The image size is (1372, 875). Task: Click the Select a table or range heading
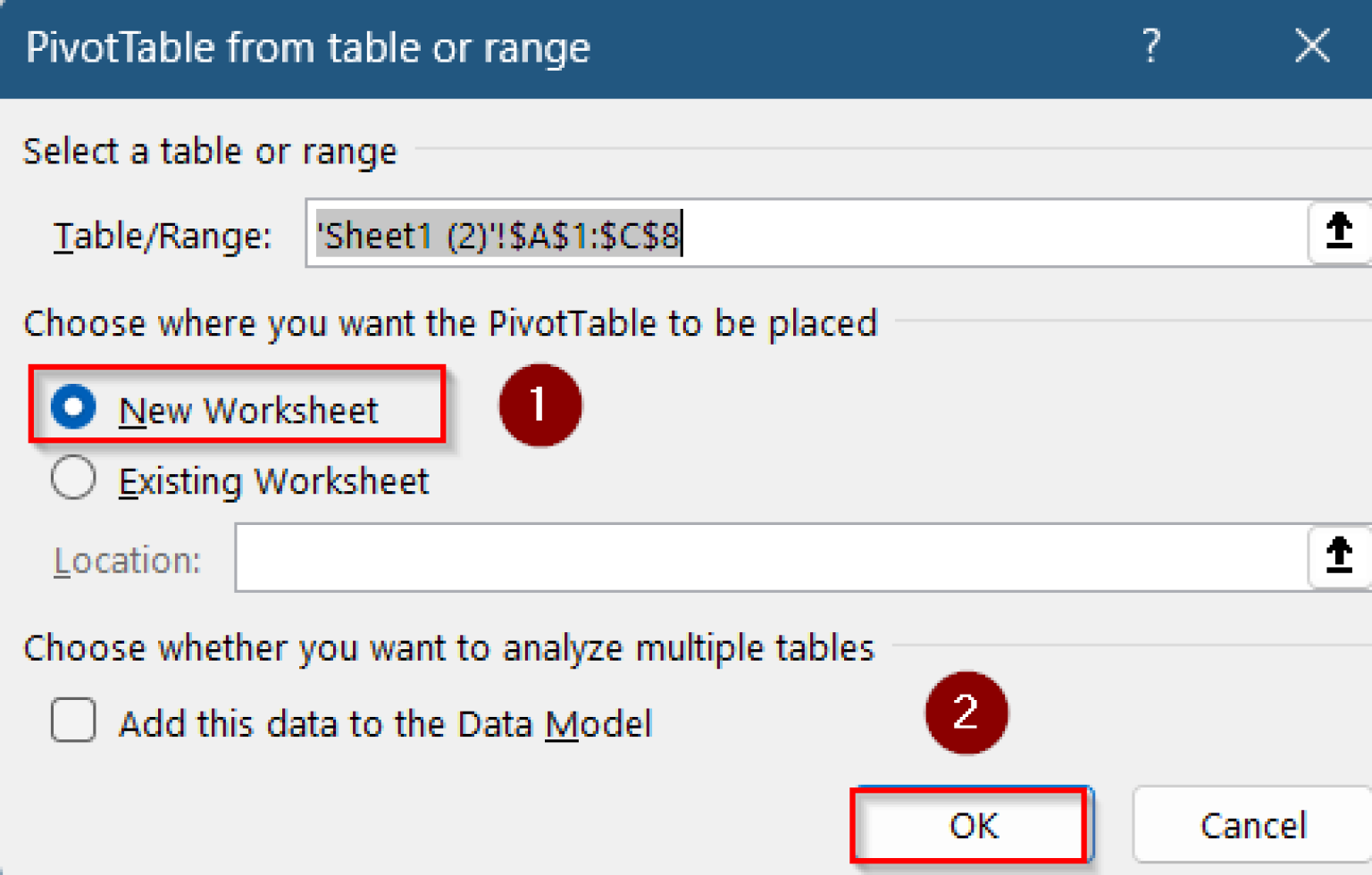[x=209, y=151]
